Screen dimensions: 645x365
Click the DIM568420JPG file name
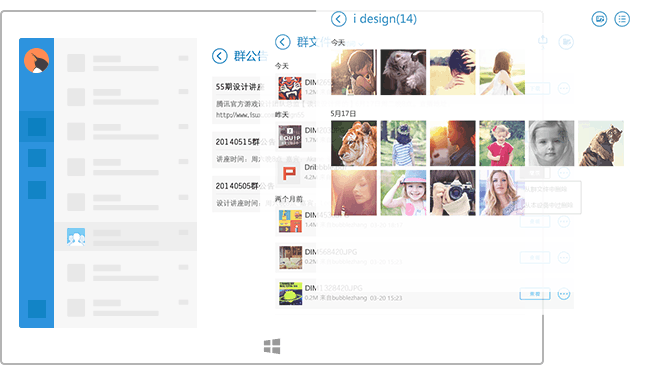(x=331, y=251)
